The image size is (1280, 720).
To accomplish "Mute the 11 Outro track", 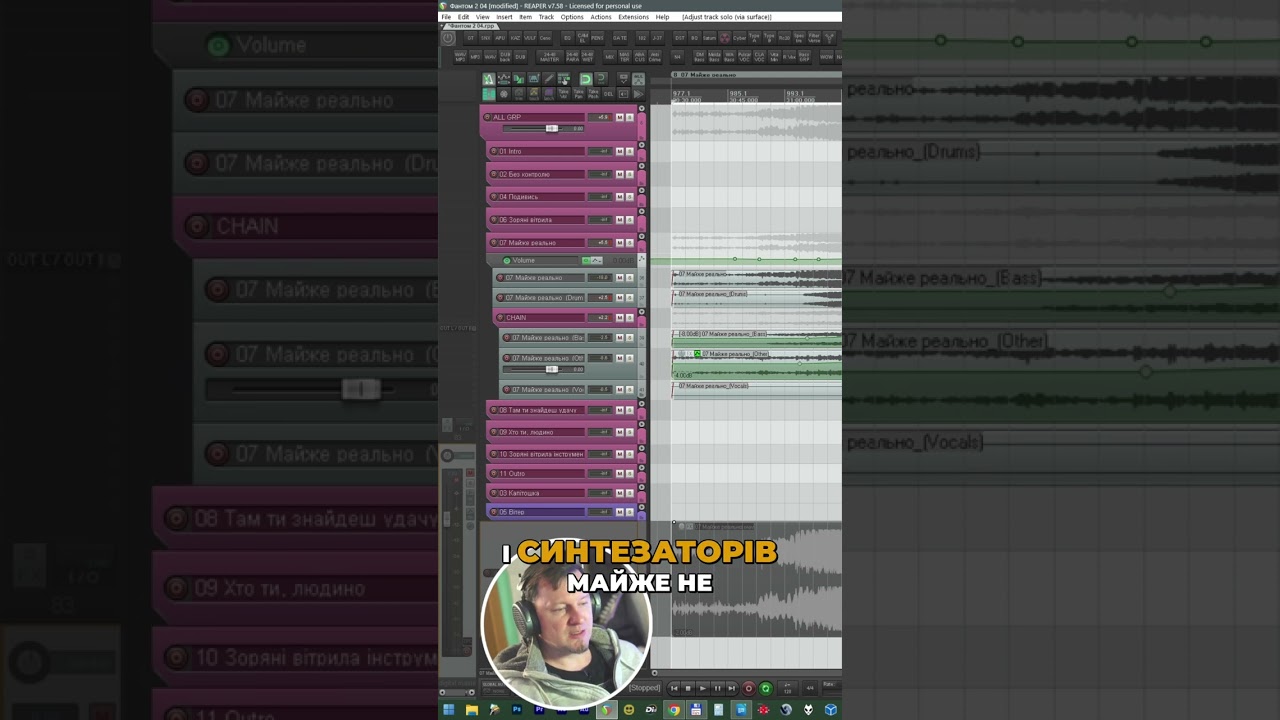I will pos(620,473).
